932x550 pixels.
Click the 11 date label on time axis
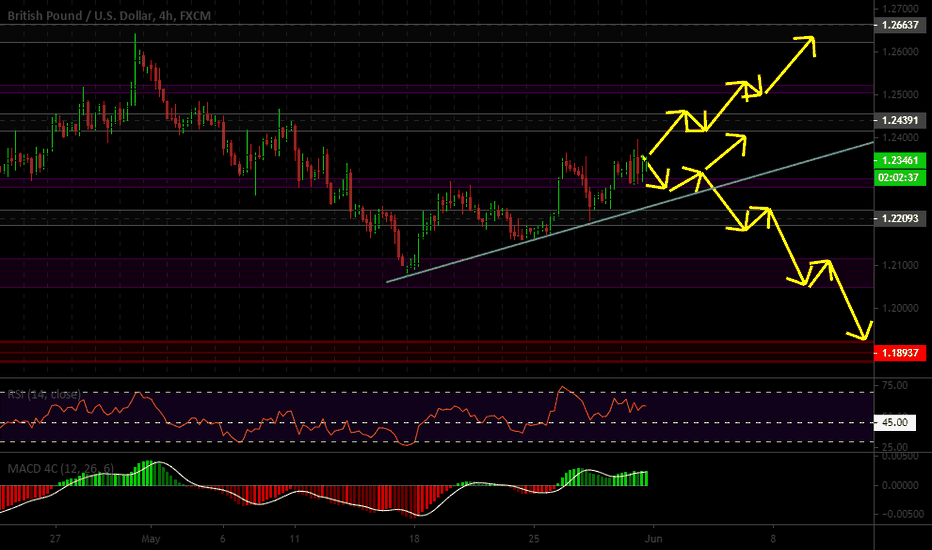[x=294, y=539]
